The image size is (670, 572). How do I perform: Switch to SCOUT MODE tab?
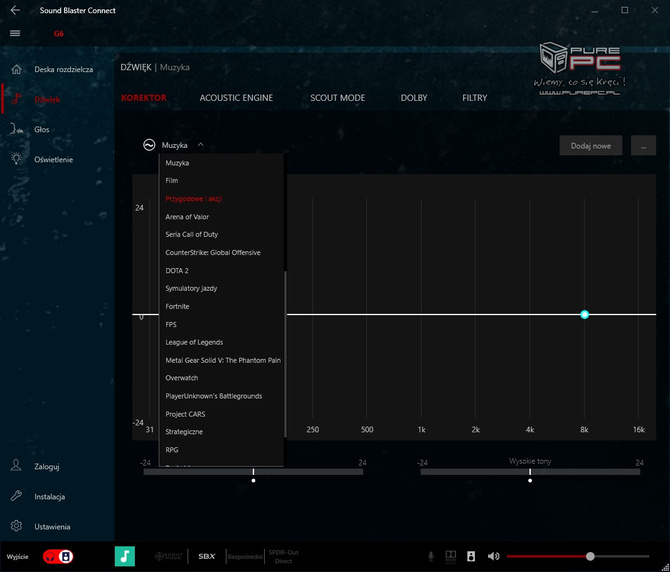click(x=338, y=98)
